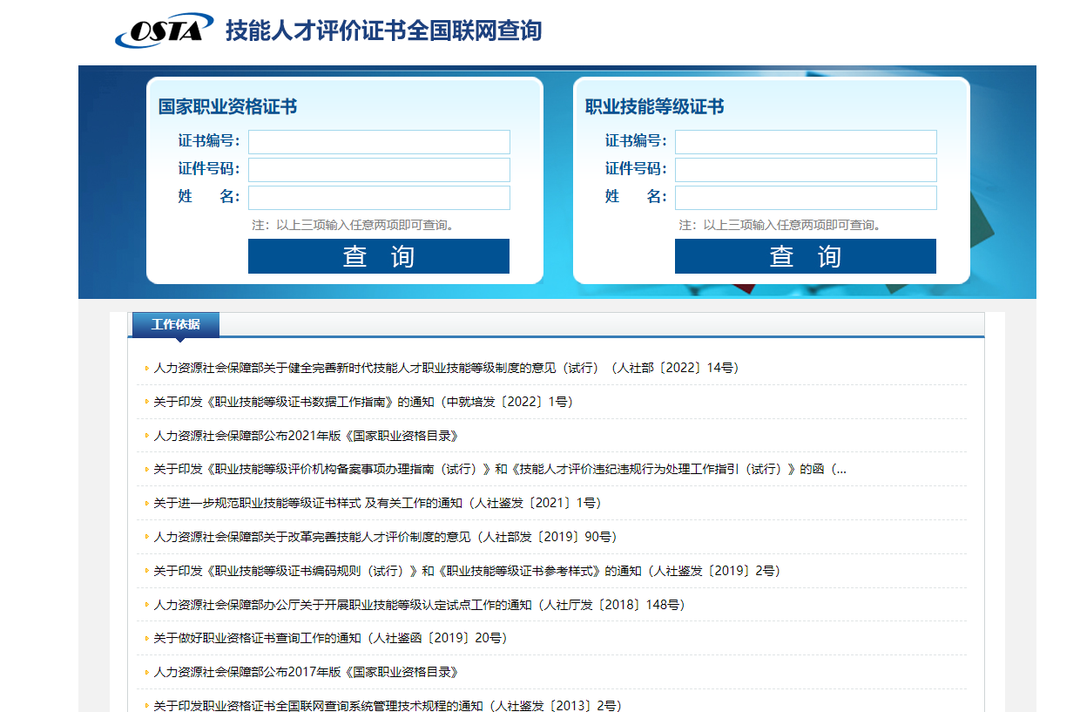The image size is (1080, 712).
Task: Open 人社鉴发〔2019〕2号 notice link
Action: click(x=466, y=570)
